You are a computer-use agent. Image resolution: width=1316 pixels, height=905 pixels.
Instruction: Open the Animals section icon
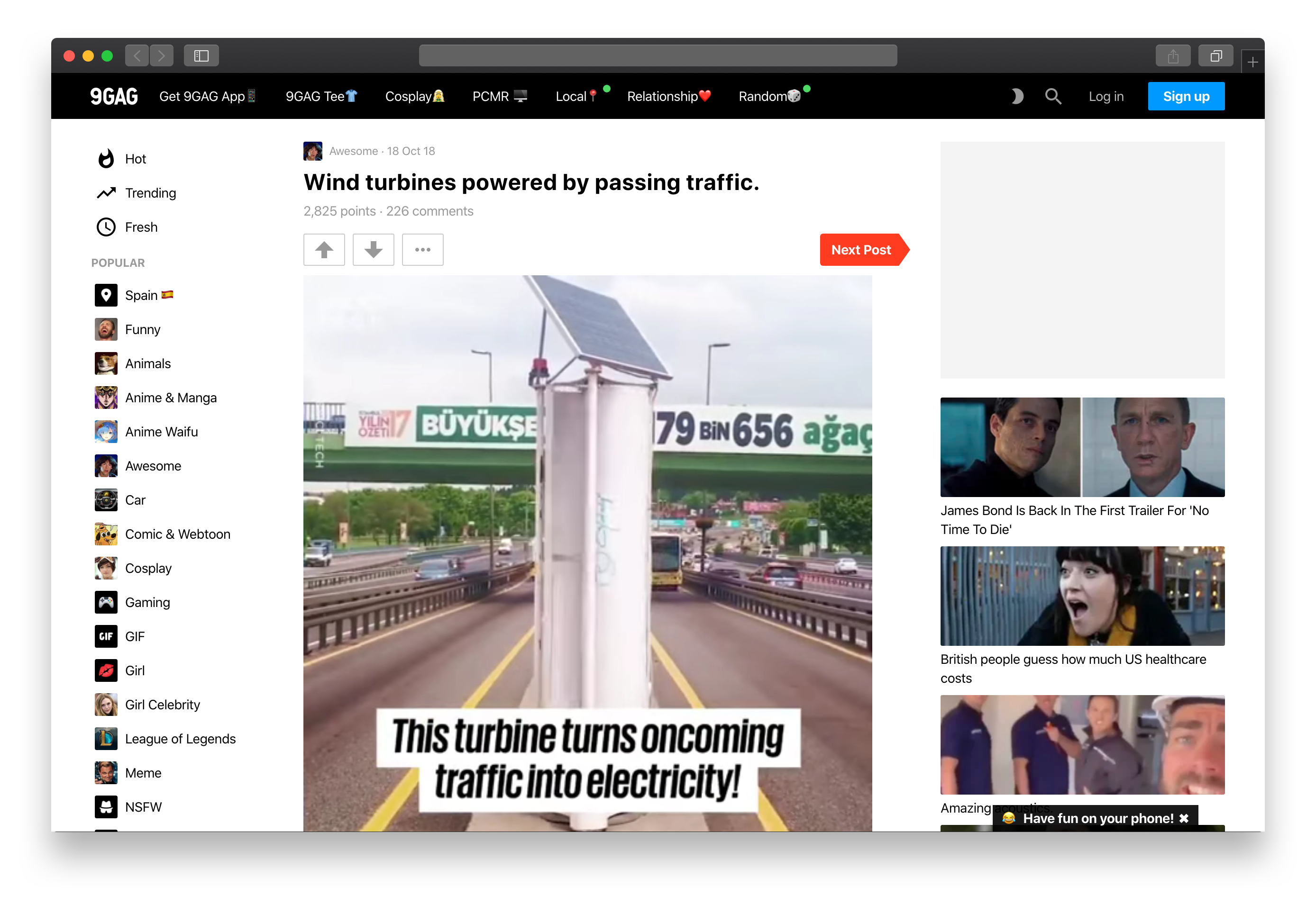tap(106, 363)
